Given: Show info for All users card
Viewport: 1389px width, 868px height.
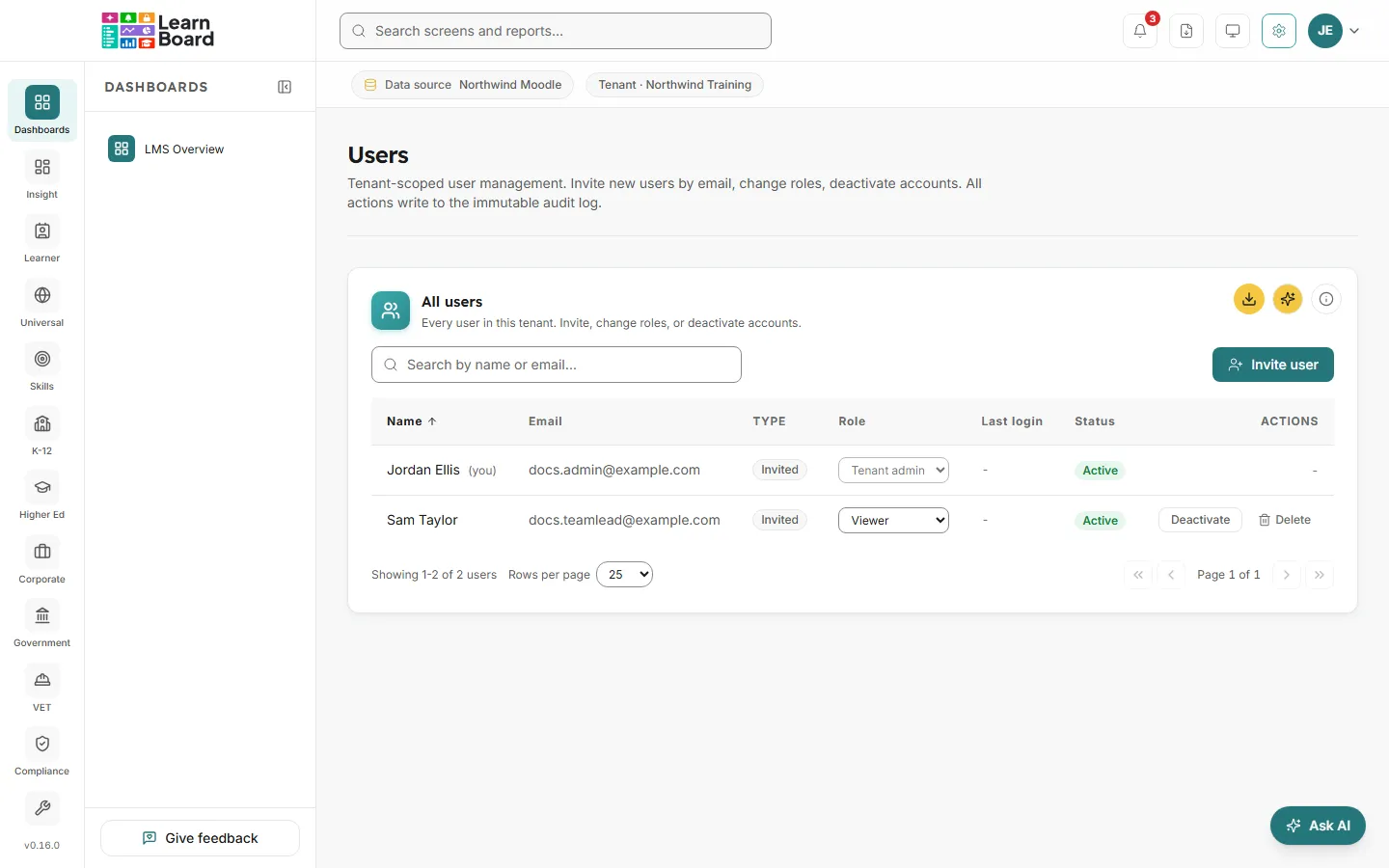Looking at the screenshot, I should pos(1326,299).
